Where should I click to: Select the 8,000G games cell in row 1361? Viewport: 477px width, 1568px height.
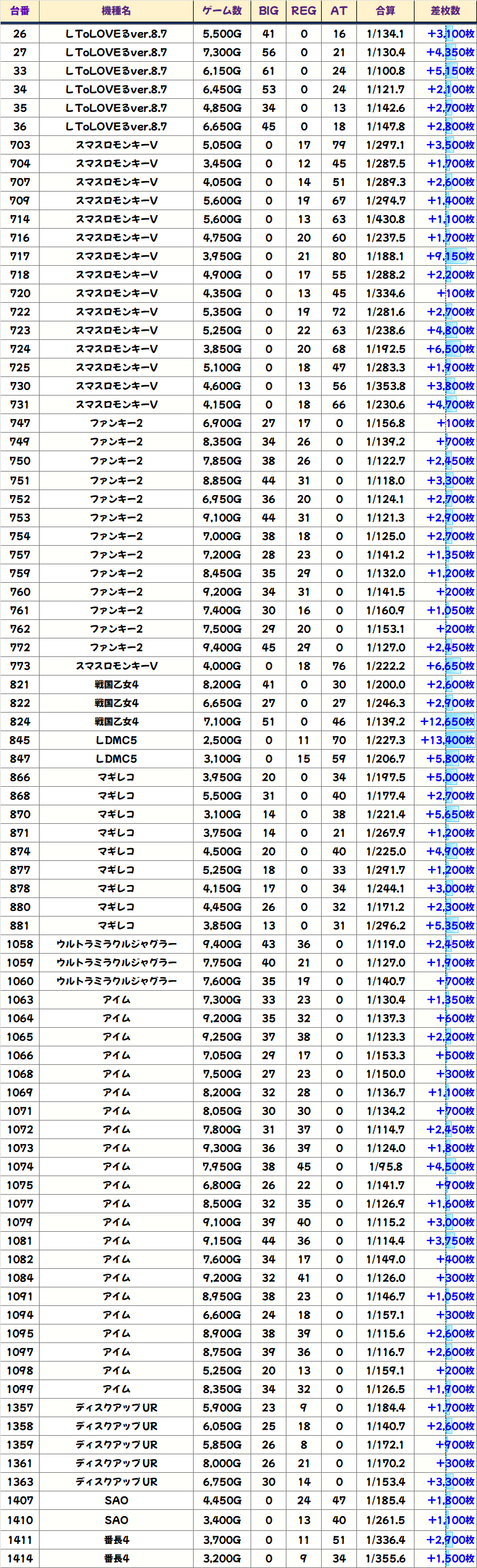(x=222, y=1464)
